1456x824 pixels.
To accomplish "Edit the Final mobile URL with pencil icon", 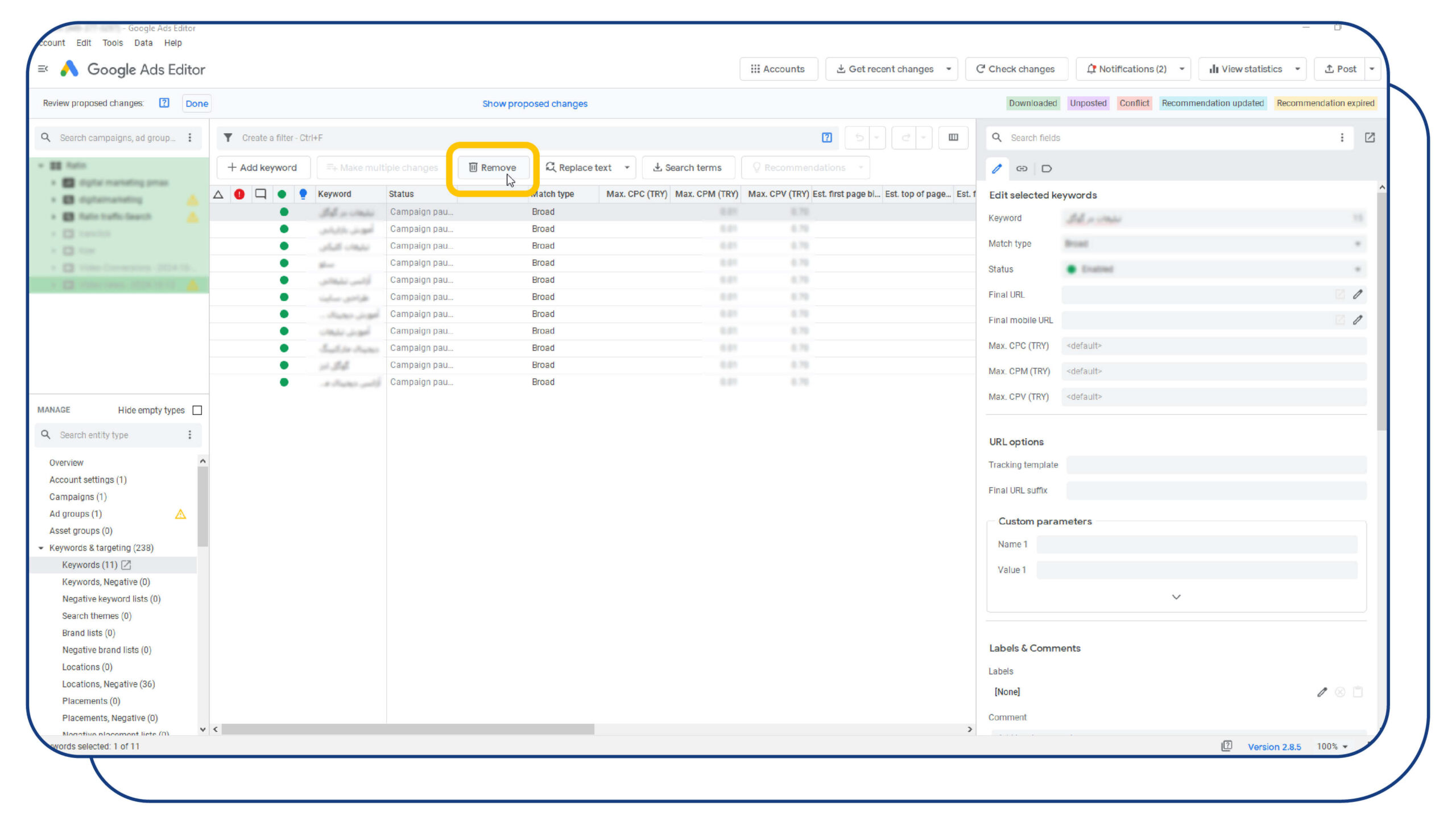I will [x=1358, y=320].
